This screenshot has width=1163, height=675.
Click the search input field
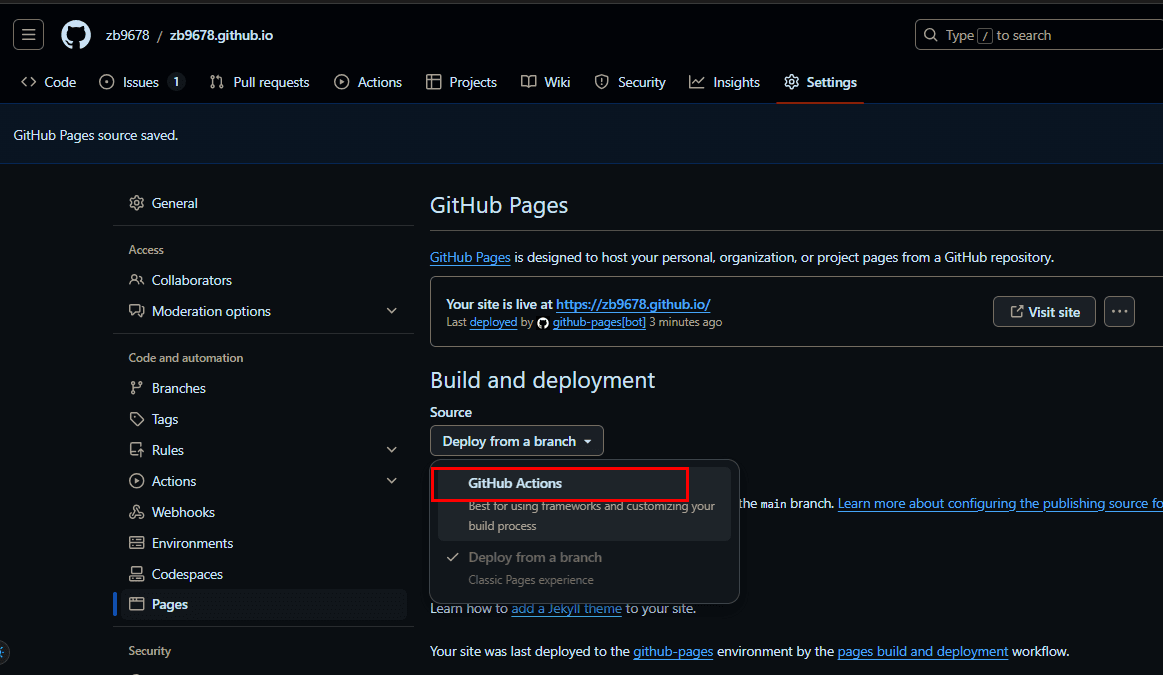click(x=1038, y=35)
